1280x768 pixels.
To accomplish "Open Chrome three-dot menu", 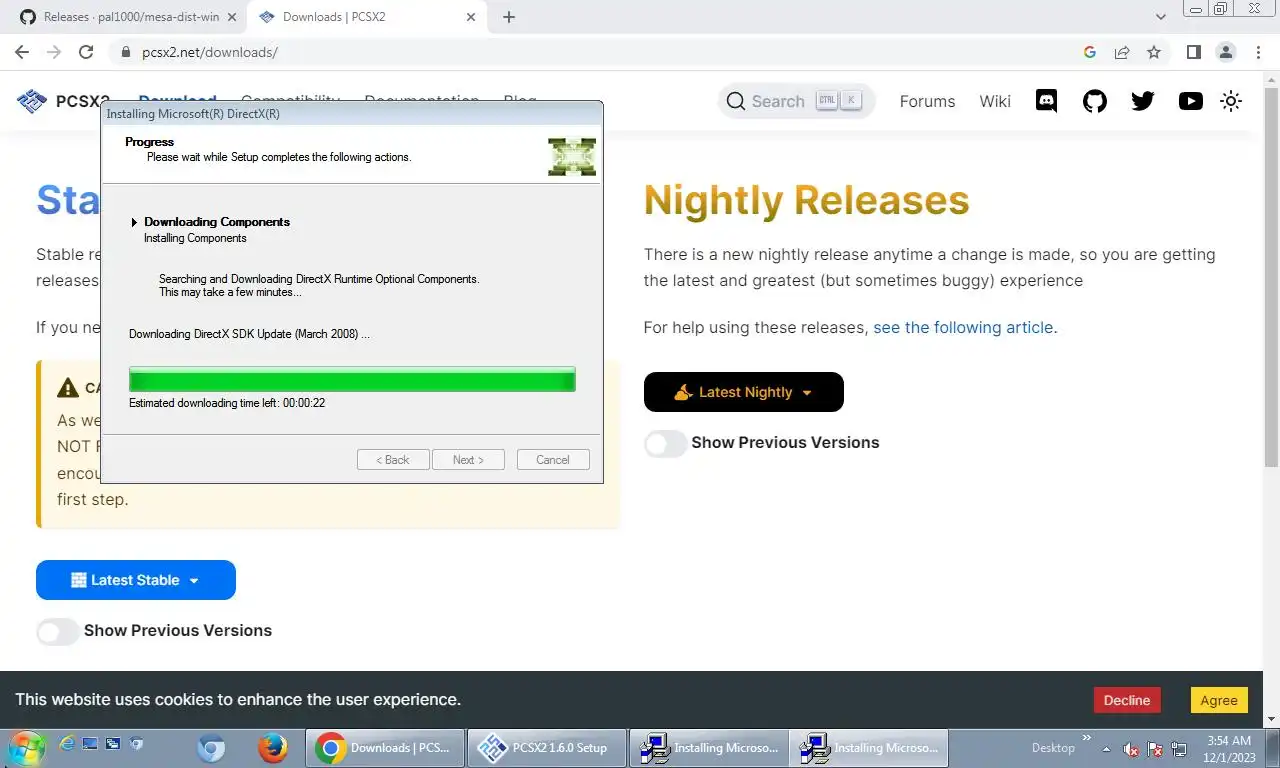I will [1258, 52].
